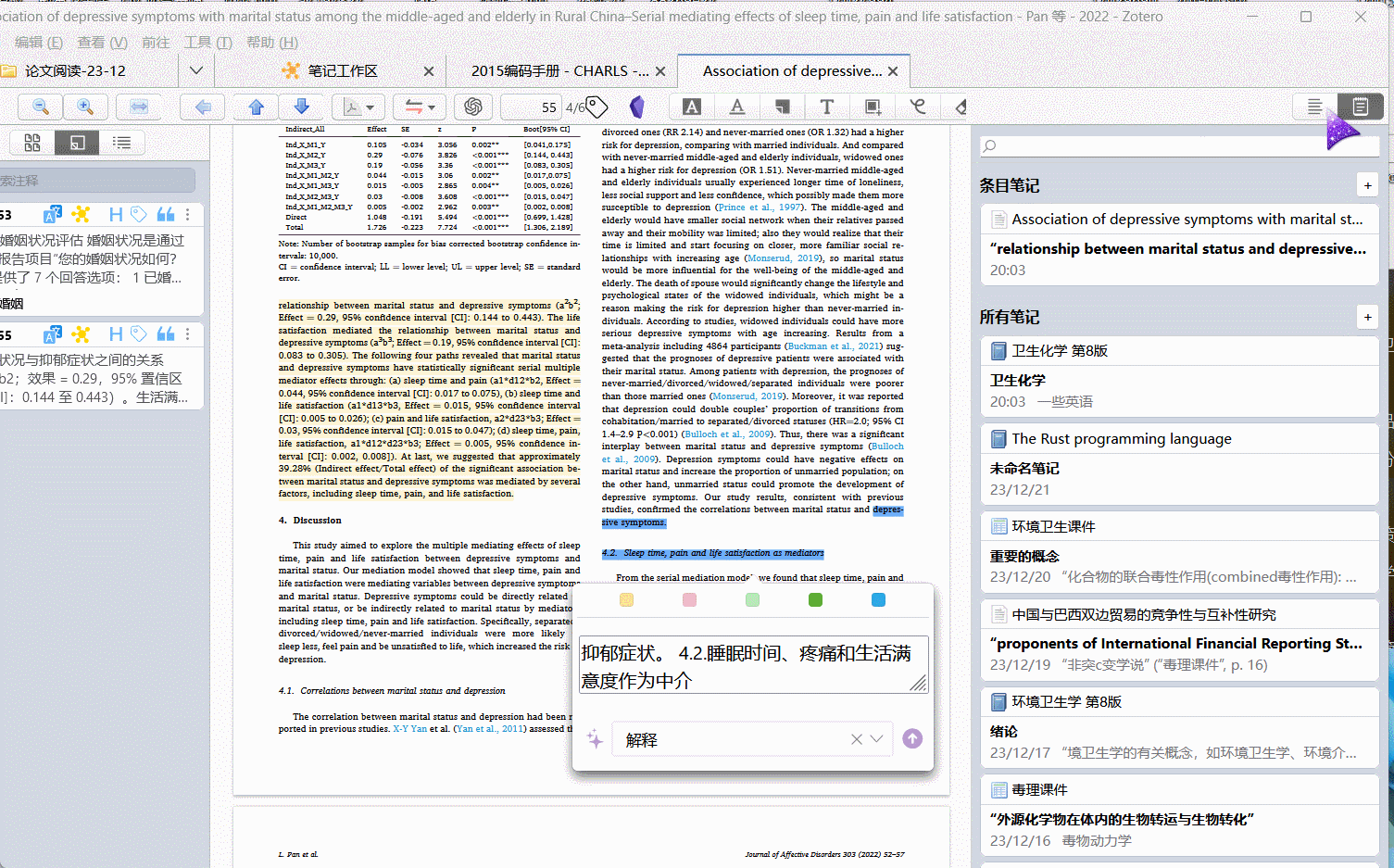Open The Rust programming language note
The height and width of the screenshot is (868, 1394).
pyautogui.click(x=1179, y=463)
